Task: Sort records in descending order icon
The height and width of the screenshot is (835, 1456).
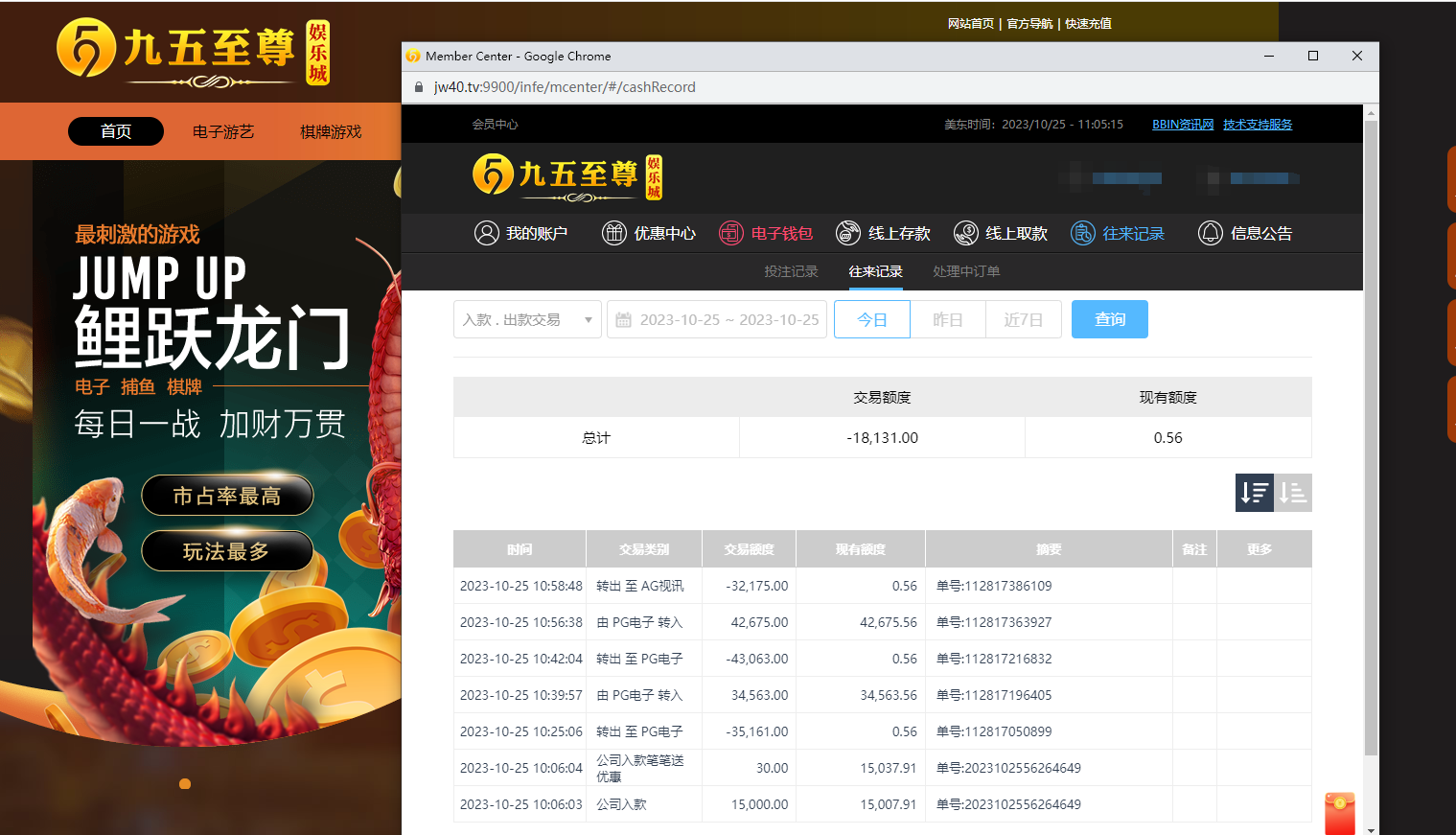Action: 1255,493
